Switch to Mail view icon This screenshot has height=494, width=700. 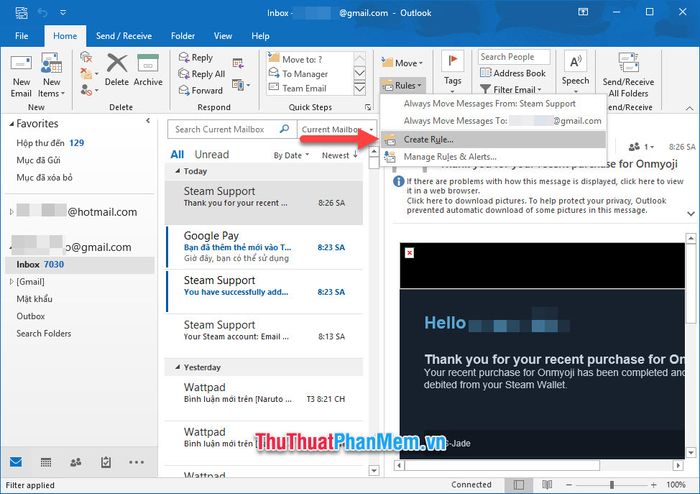[16, 462]
